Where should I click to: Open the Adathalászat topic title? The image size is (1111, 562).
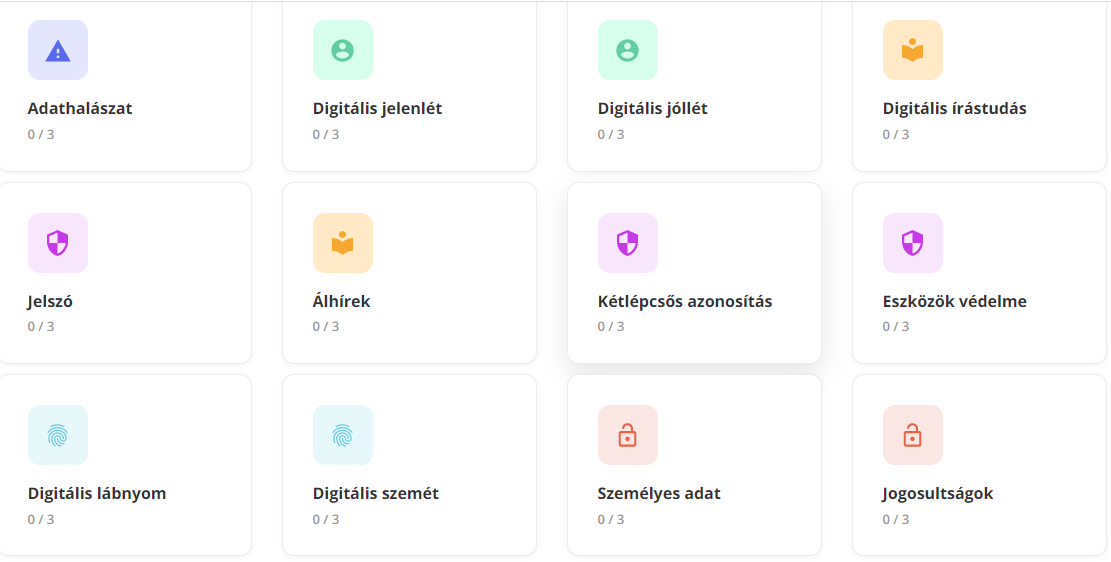coord(80,108)
